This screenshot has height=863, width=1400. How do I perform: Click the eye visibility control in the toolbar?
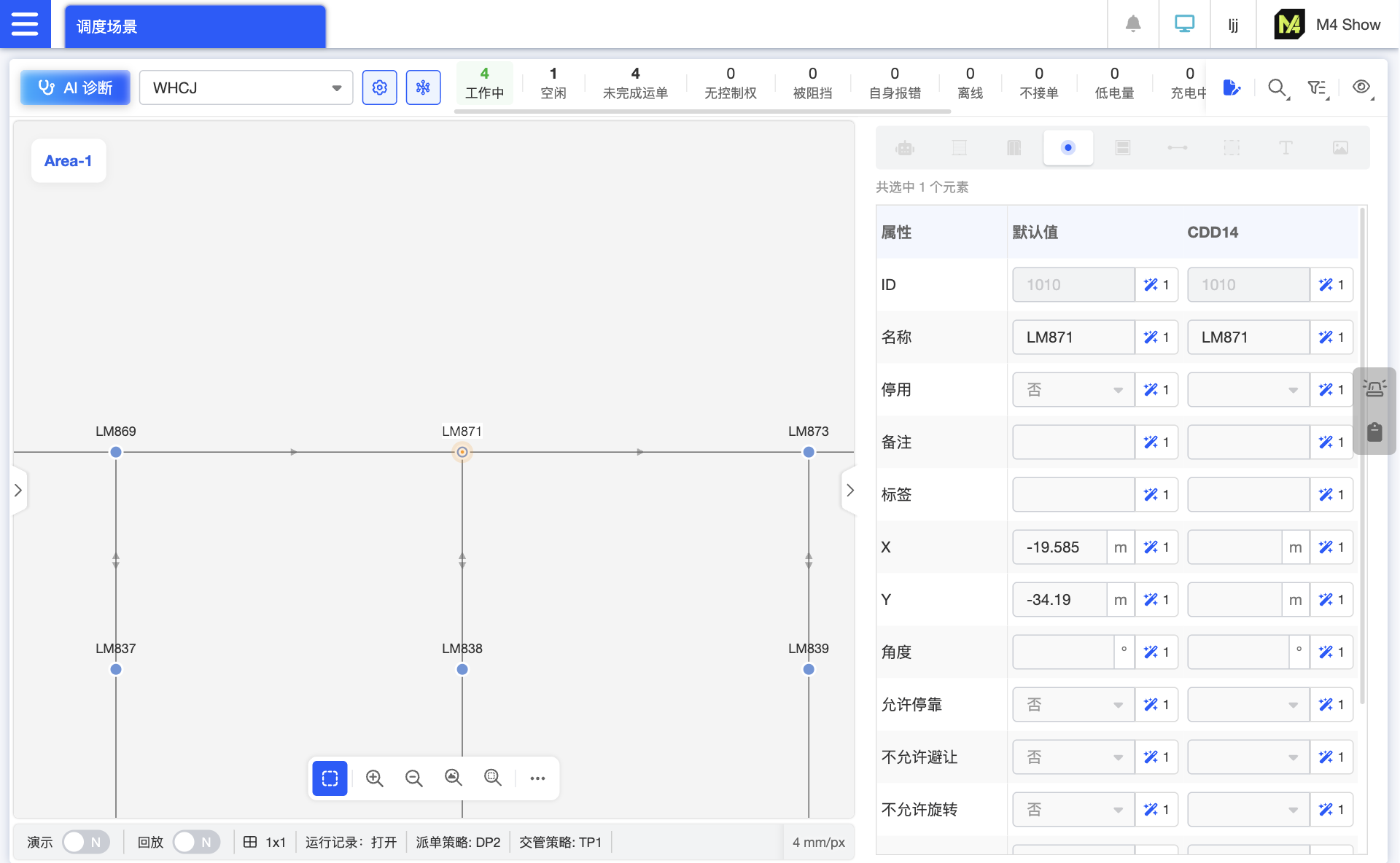point(1361,86)
